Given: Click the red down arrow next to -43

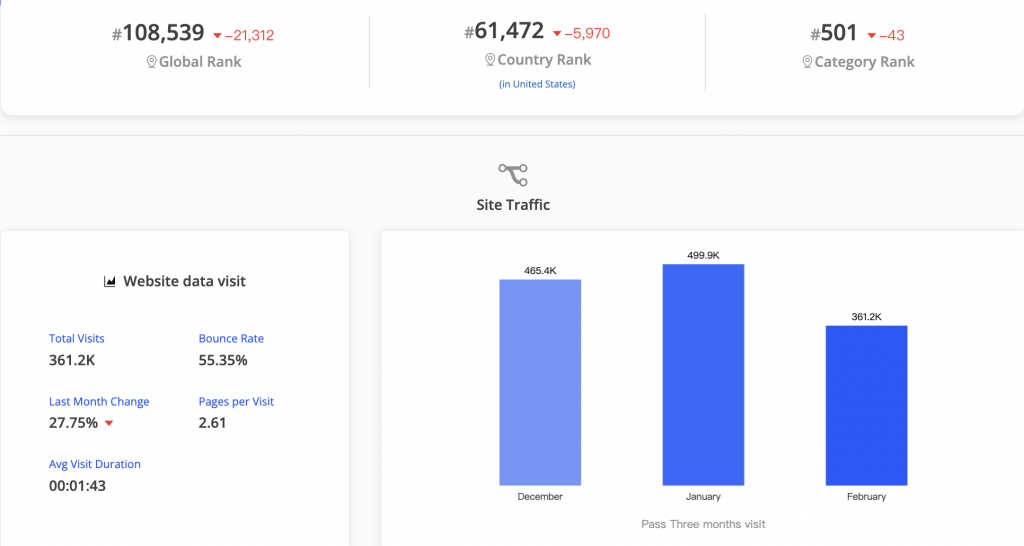Looking at the screenshot, I should pyautogui.click(x=871, y=36).
